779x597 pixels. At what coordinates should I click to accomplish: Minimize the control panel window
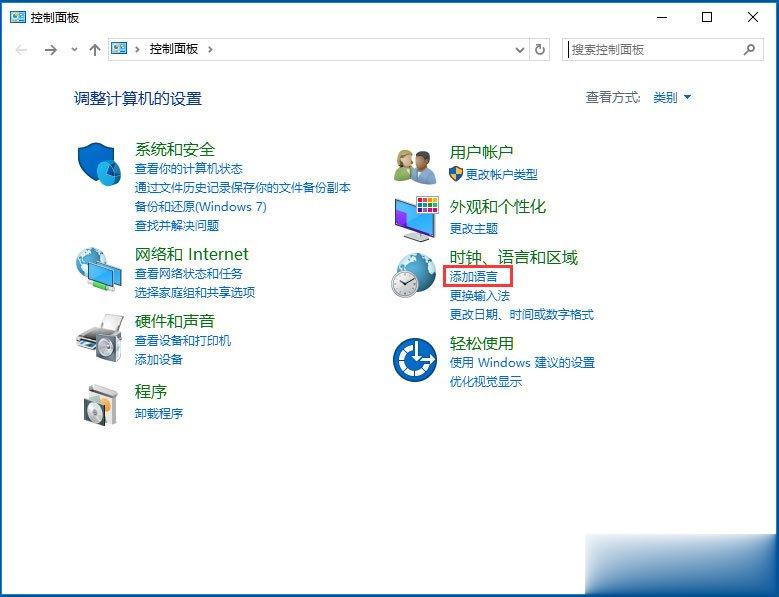(x=662, y=17)
